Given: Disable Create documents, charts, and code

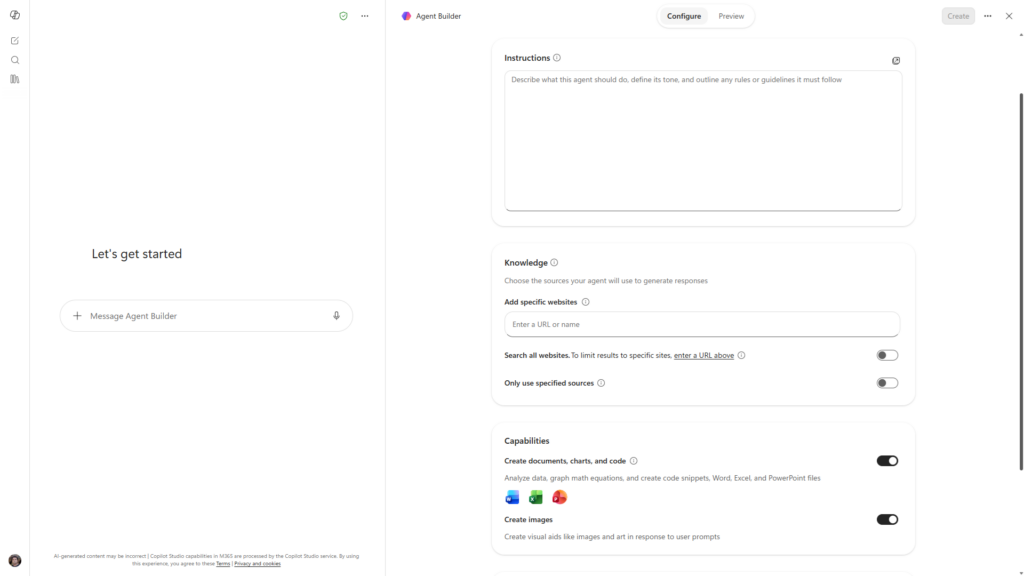Looking at the screenshot, I should pyautogui.click(x=887, y=461).
